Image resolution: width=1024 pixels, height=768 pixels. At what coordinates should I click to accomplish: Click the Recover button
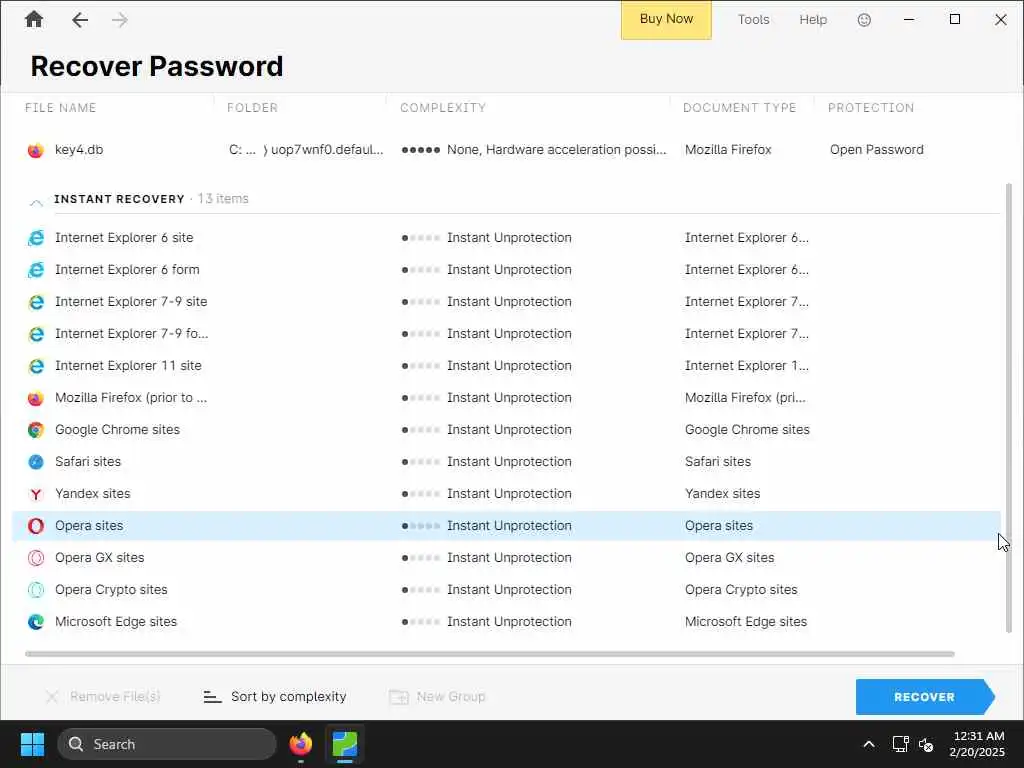(925, 697)
